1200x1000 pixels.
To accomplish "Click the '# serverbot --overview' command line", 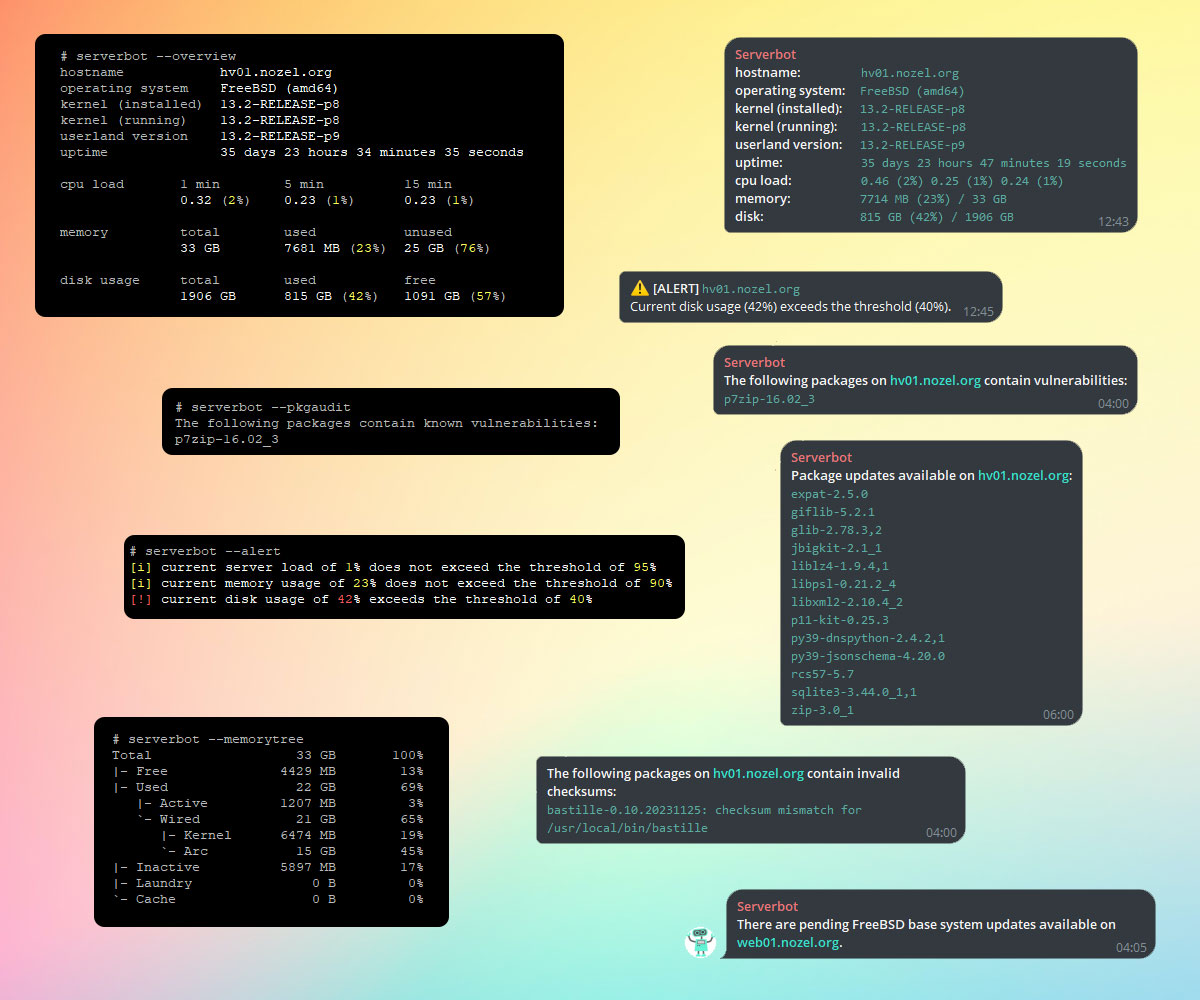I will click(148, 56).
